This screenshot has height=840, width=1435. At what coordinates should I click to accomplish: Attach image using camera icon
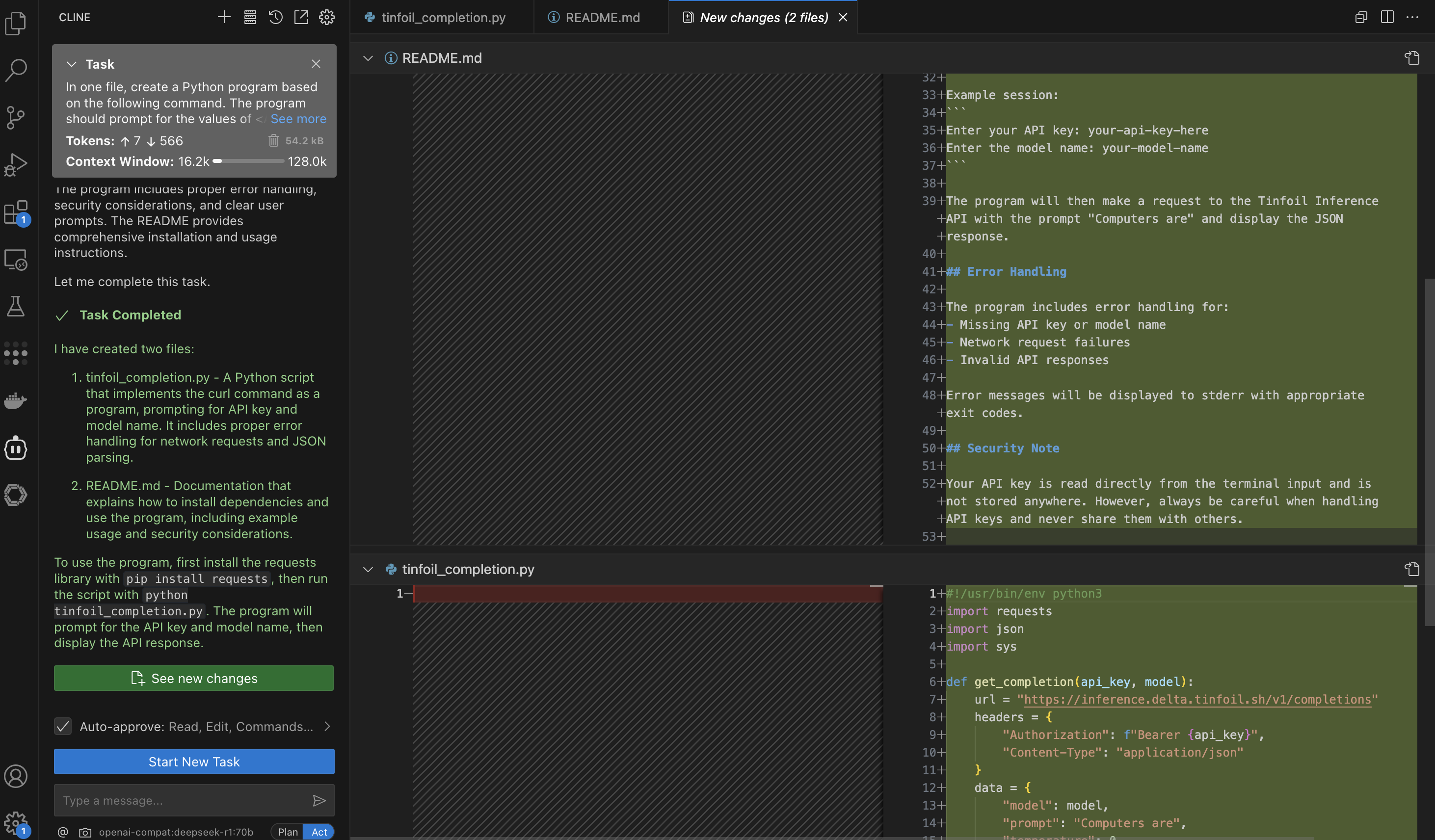[85, 832]
